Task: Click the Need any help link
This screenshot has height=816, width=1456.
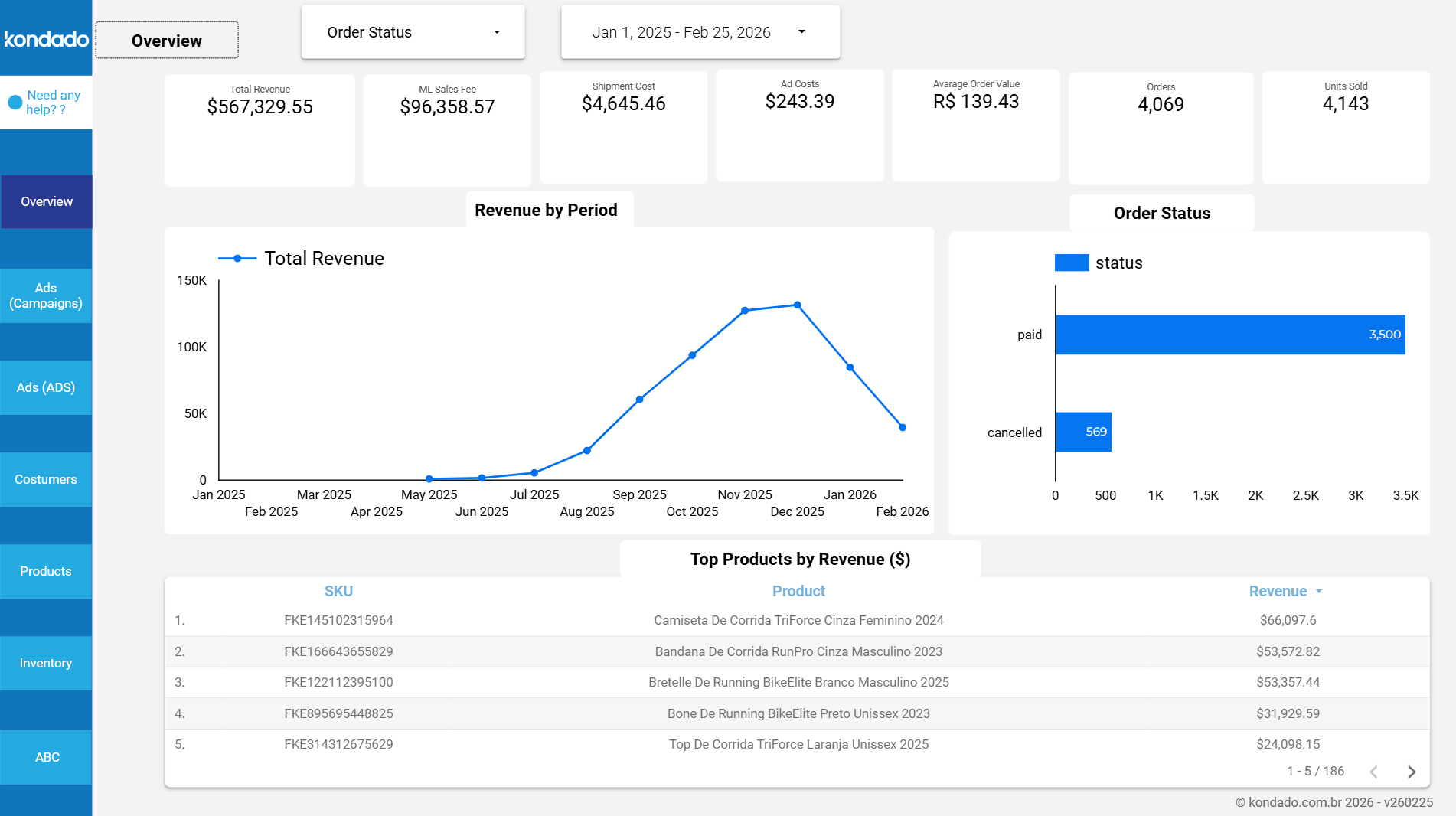Action: (x=53, y=102)
